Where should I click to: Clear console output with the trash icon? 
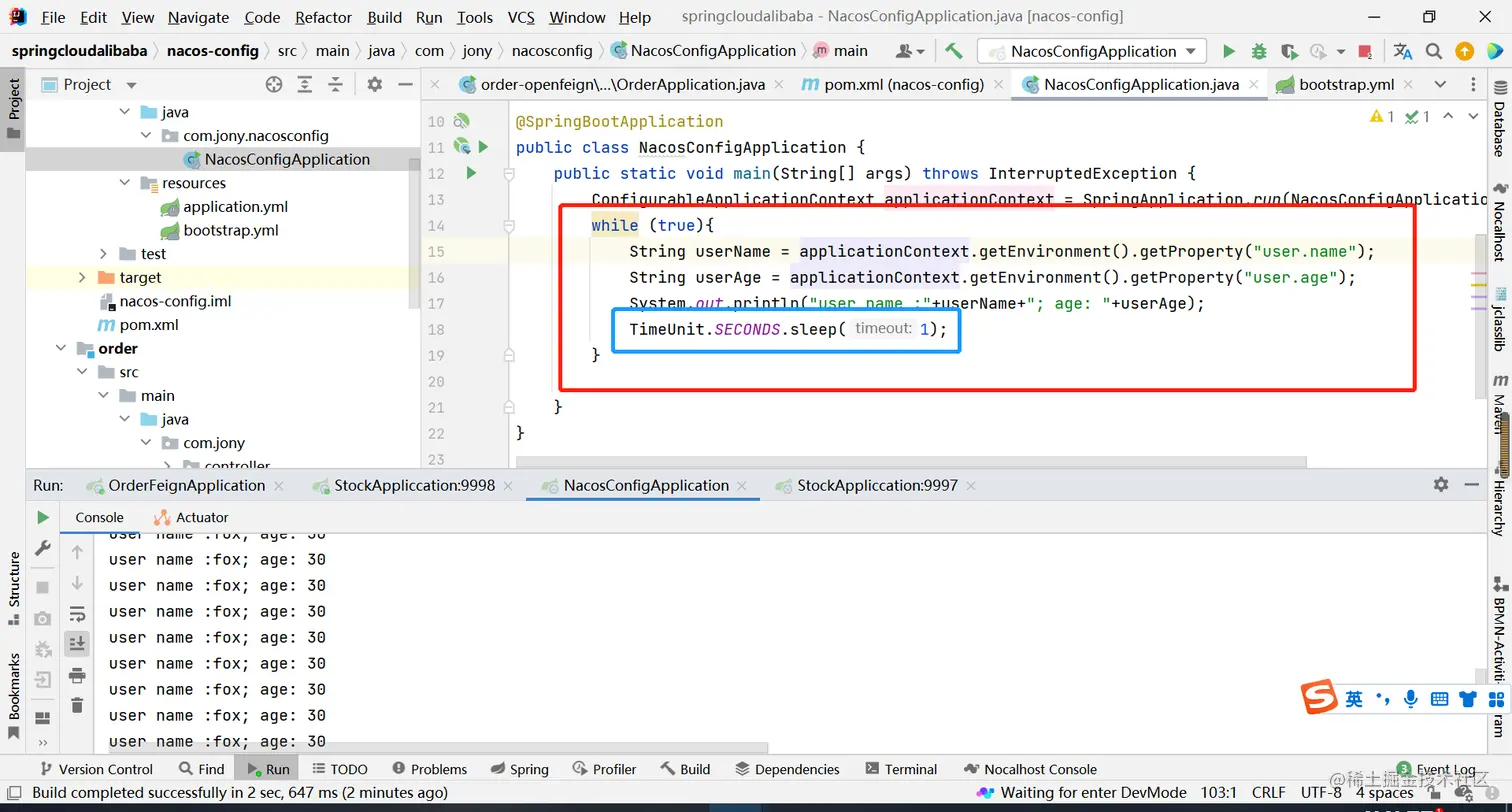tap(77, 706)
